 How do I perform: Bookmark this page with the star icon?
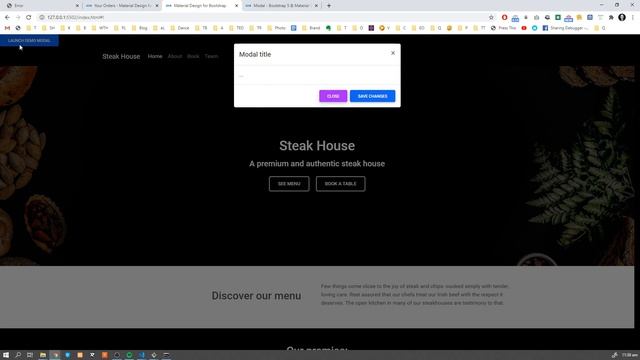(491, 17)
